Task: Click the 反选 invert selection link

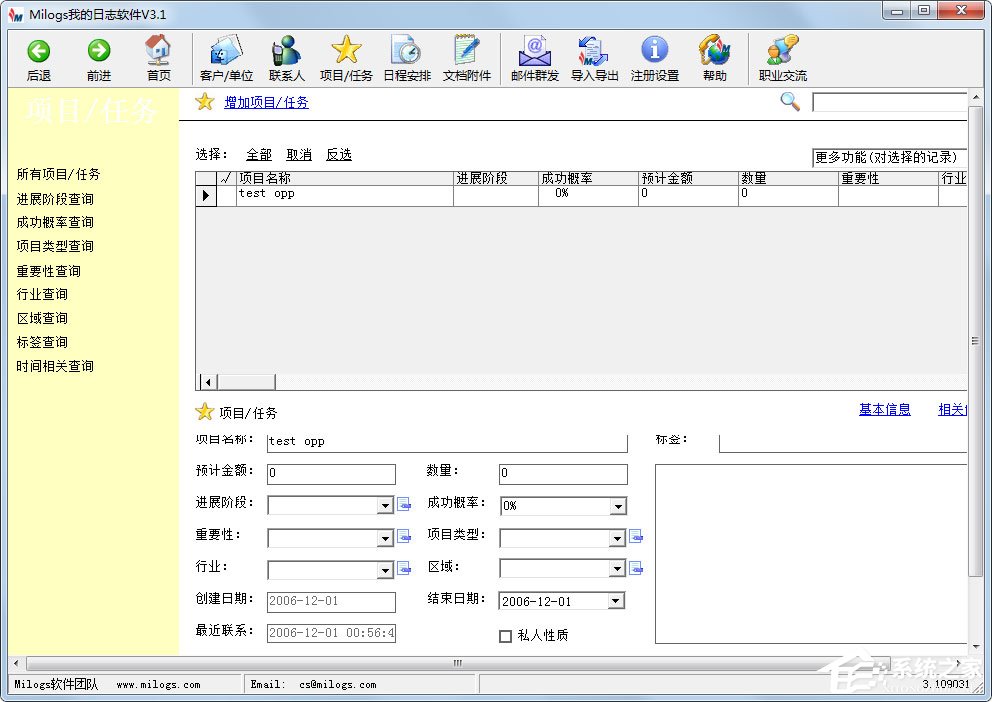Action: tap(338, 154)
